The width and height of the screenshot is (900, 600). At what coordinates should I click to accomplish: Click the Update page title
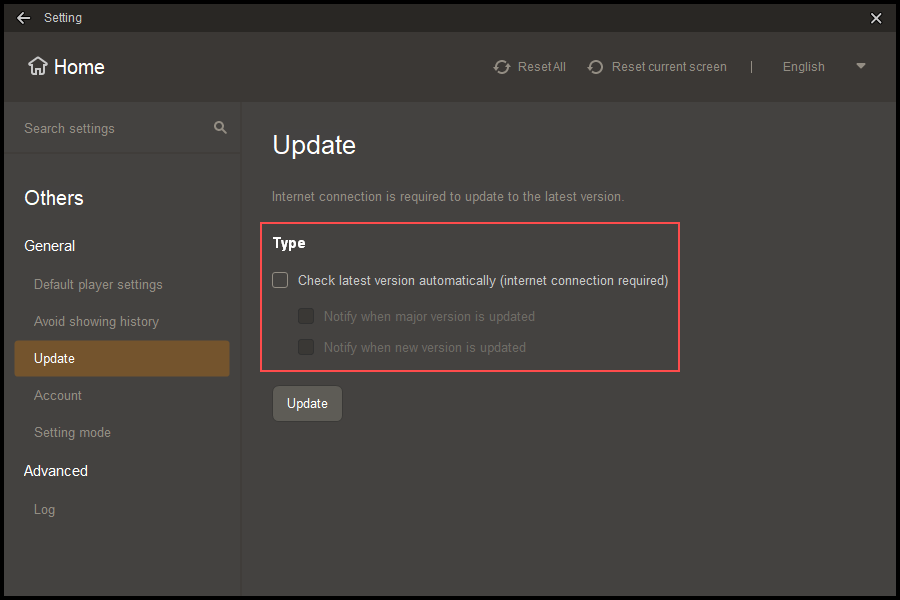tap(314, 145)
